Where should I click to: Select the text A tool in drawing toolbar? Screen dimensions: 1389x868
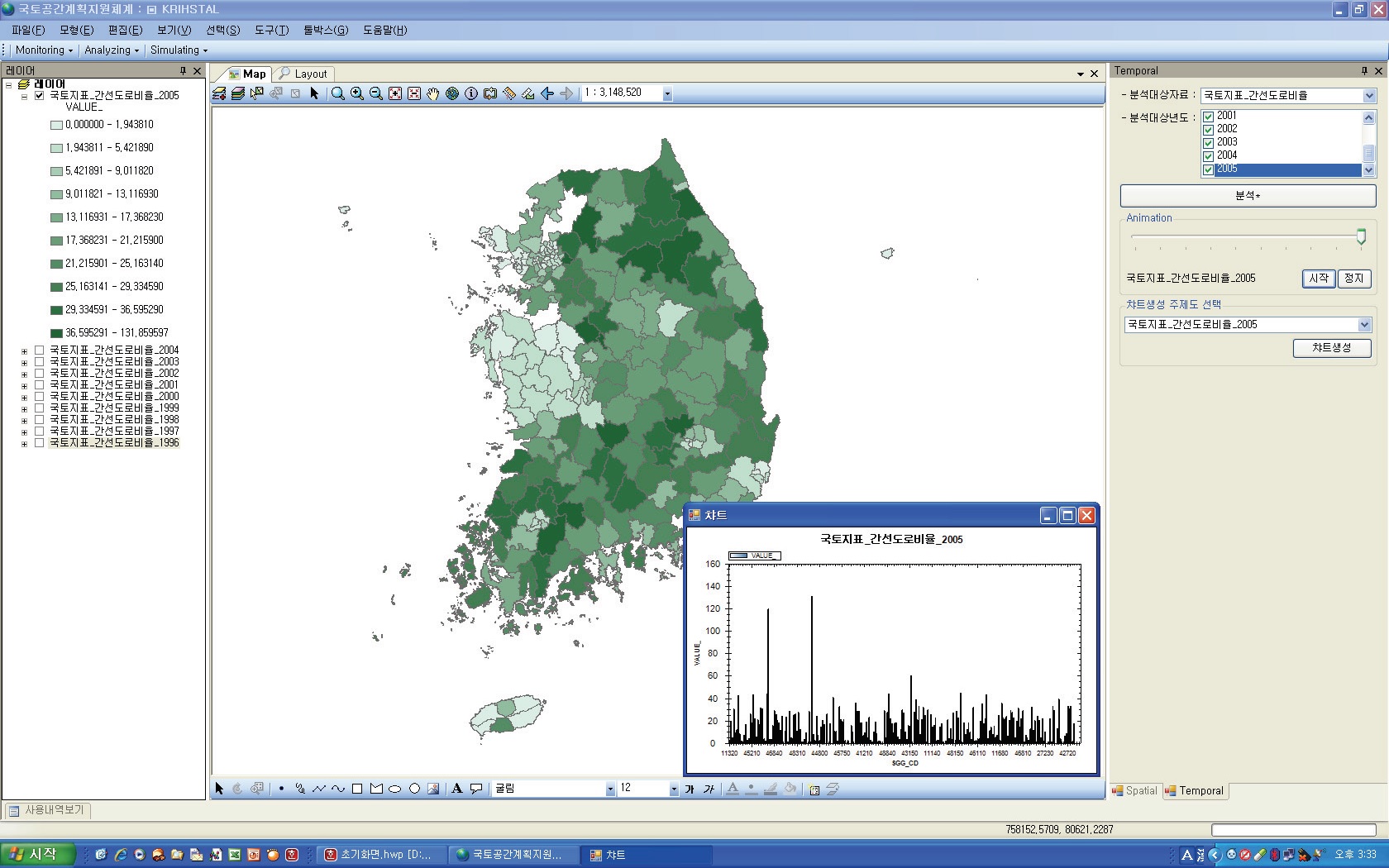pos(457,789)
